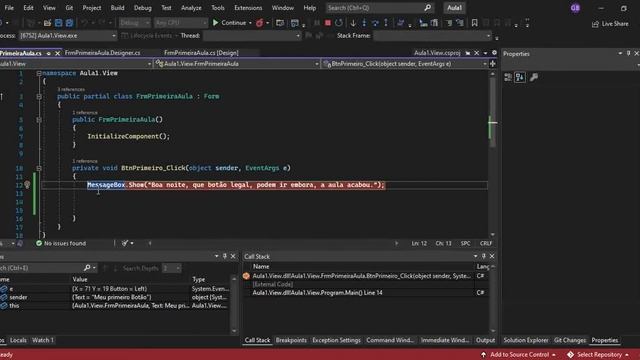Collapse the FrmPrimeiraAula constructor block
The height and width of the screenshot is (360, 640).
coord(39,120)
